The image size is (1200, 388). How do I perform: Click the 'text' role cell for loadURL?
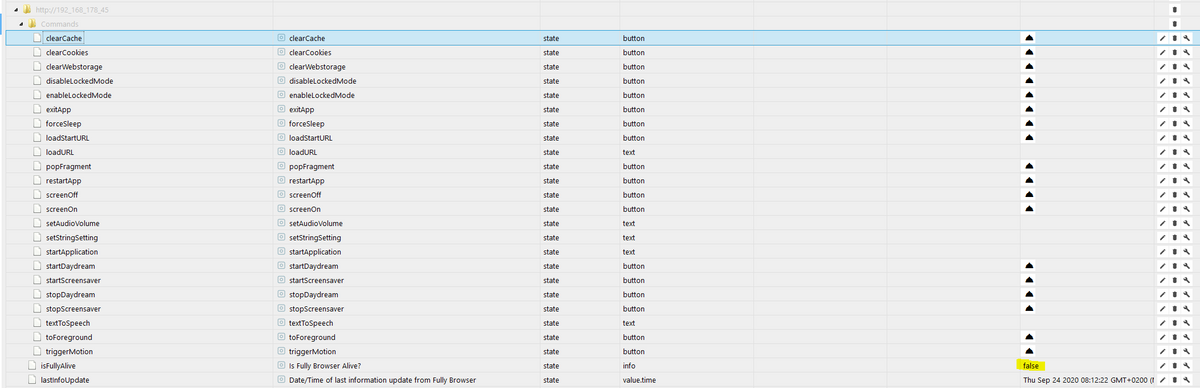629,152
